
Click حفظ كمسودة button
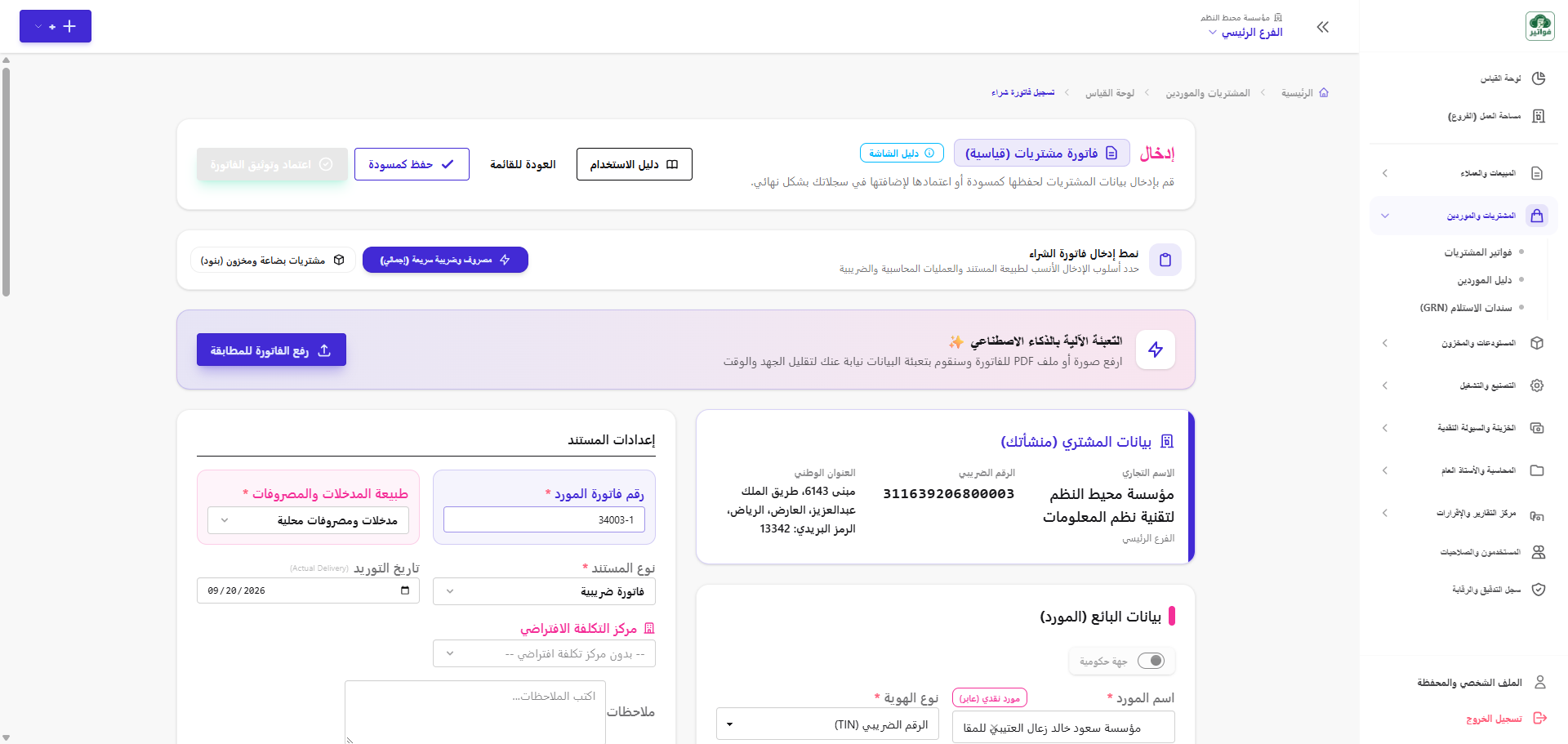click(412, 164)
